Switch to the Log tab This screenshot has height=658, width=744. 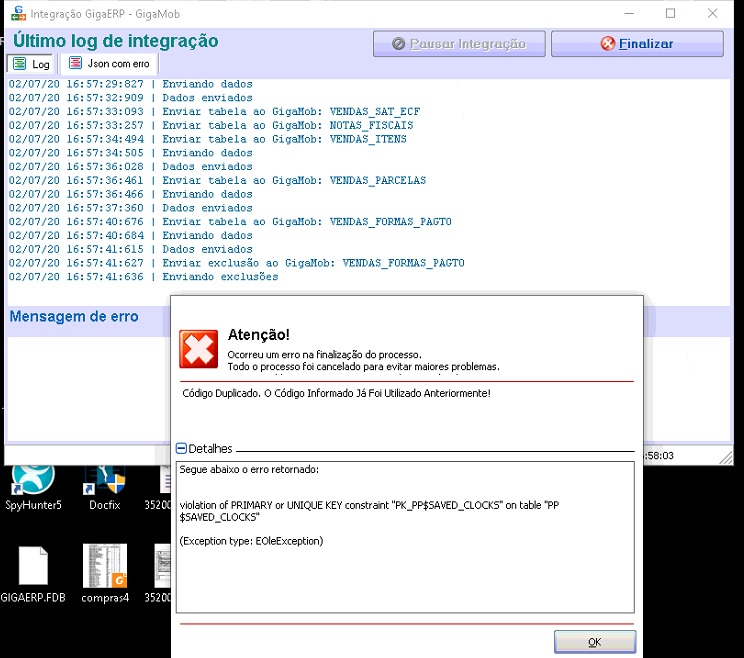tap(31, 64)
